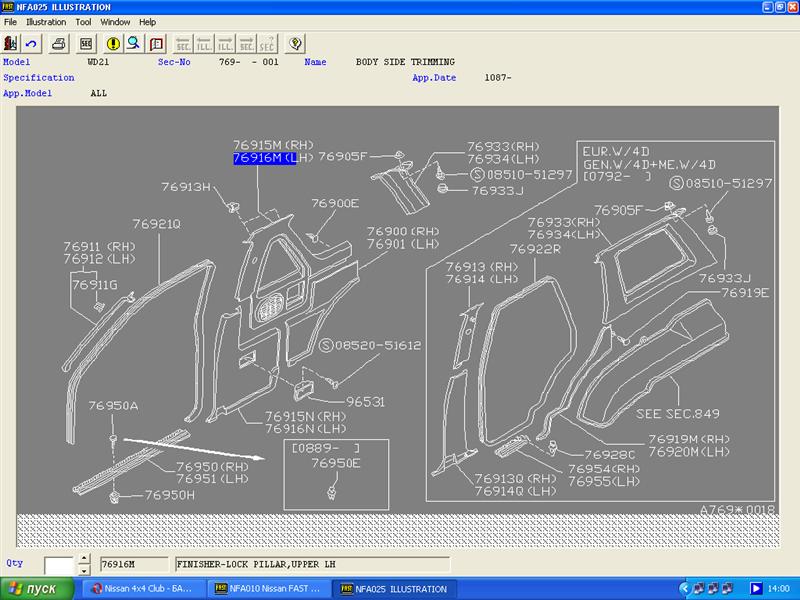Click the printer icon in toolbar
The image size is (800, 600).
(x=59, y=44)
